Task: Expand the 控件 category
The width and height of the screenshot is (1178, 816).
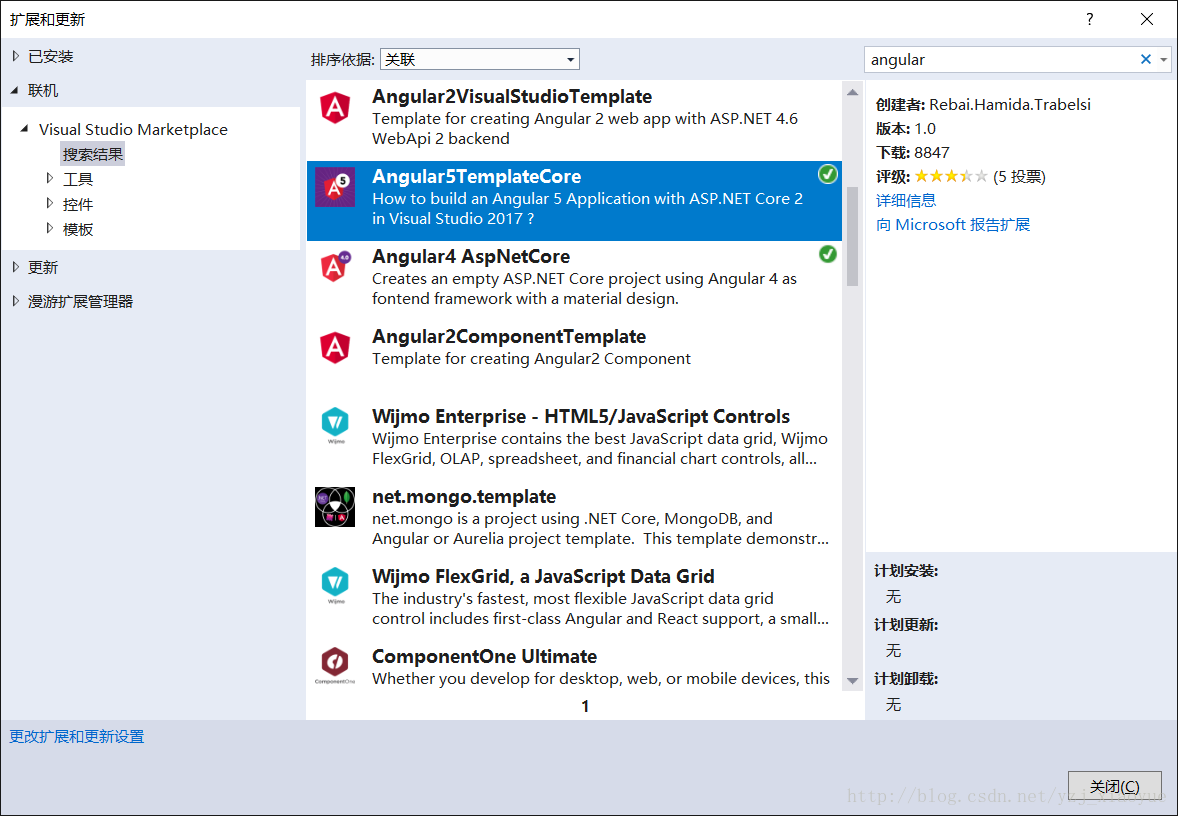Action: [x=50, y=204]
